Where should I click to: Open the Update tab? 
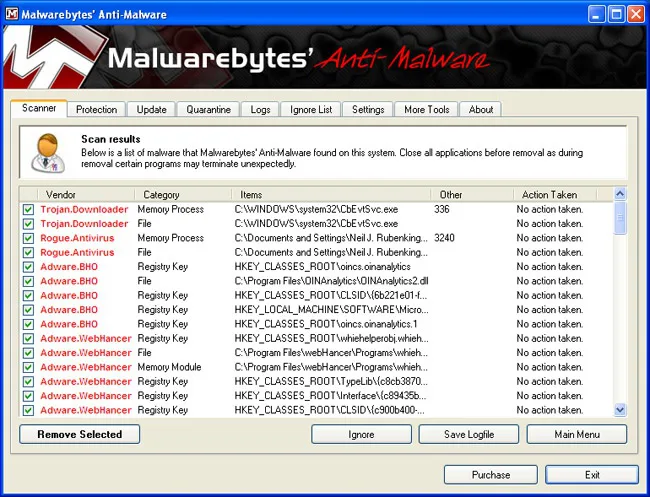pos(152,110)
